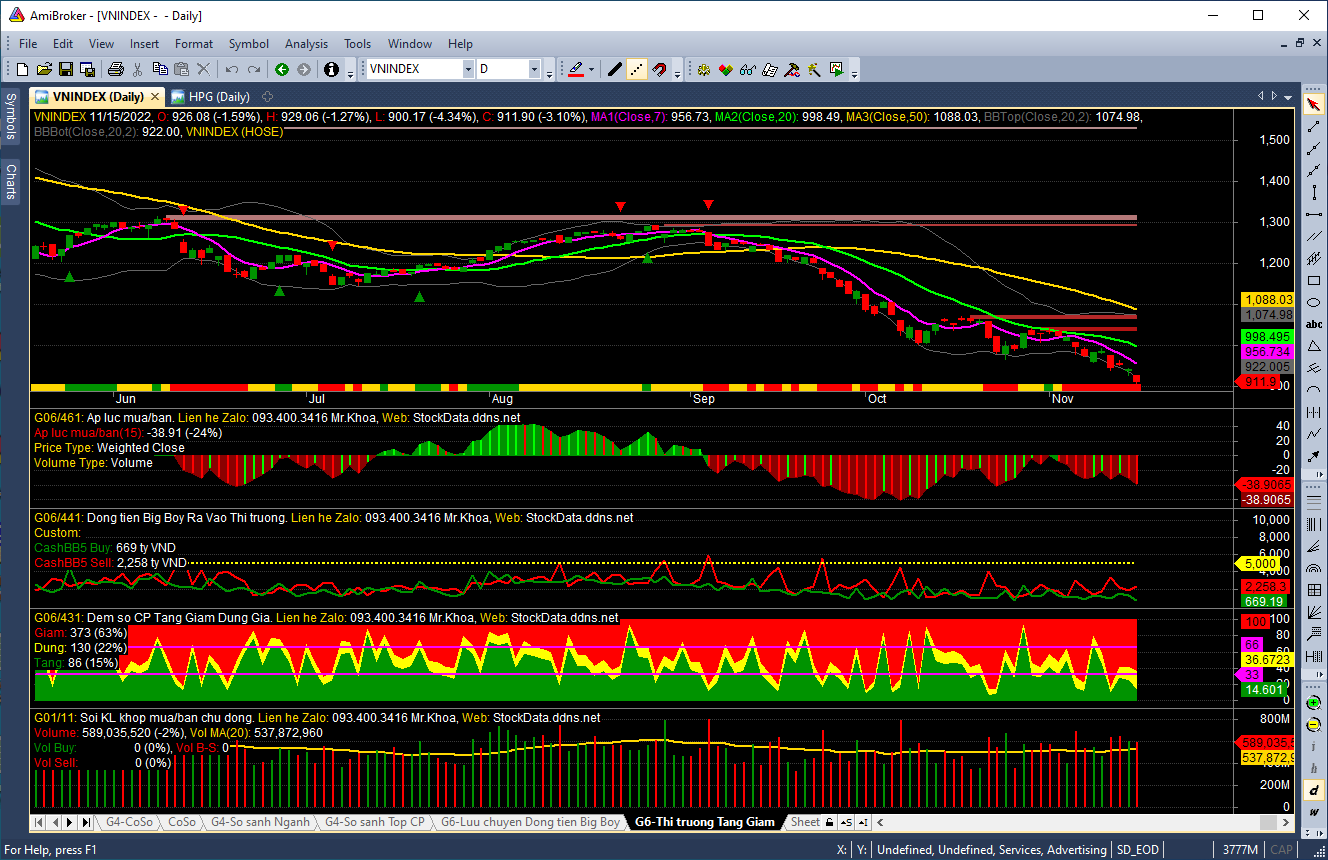Select the Ray drawing tool

[1313, 148]
